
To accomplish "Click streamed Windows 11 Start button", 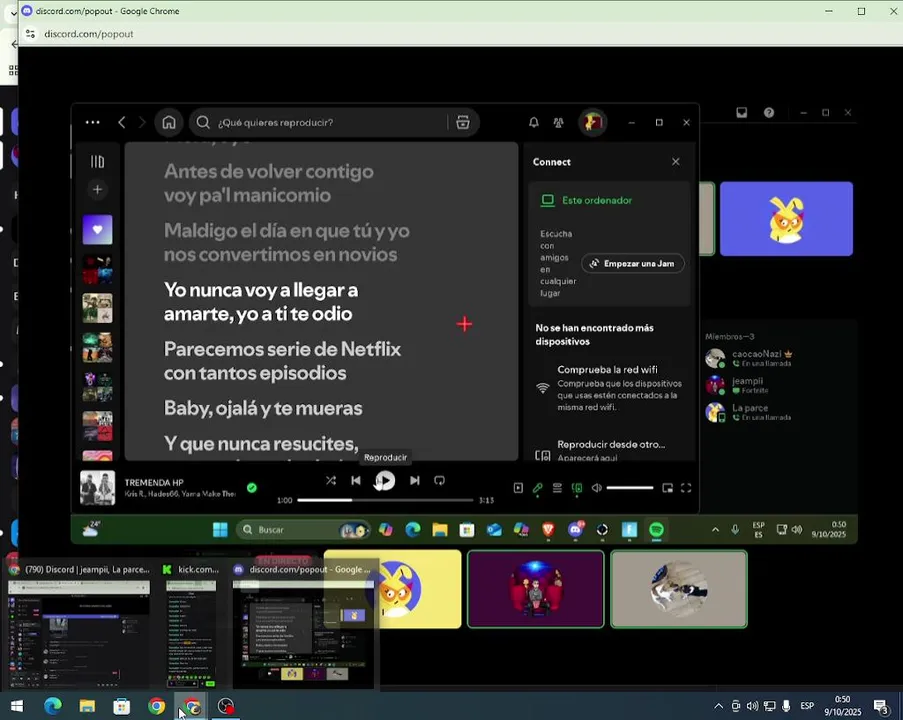I will click(x=220, y=529).
